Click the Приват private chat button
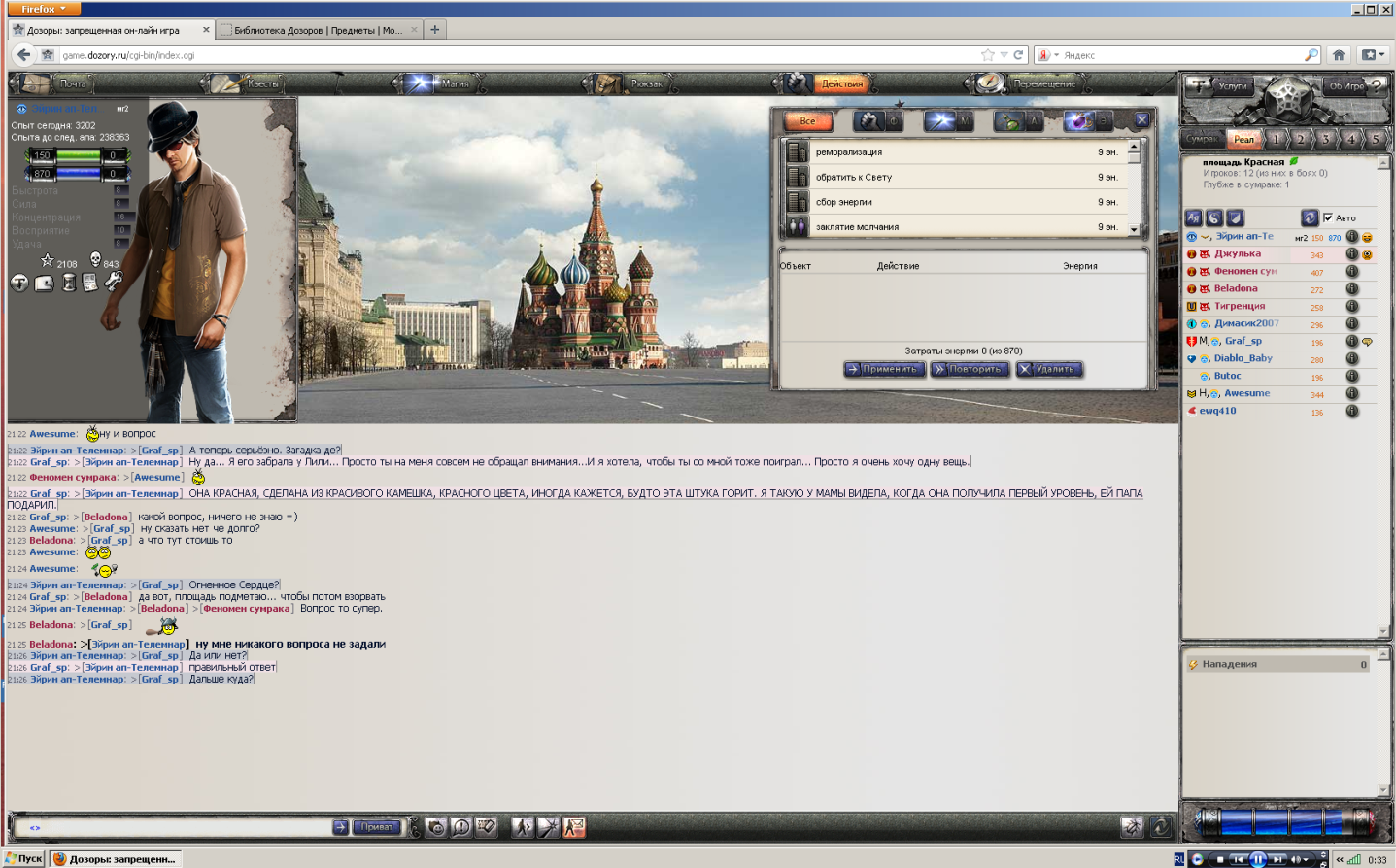 [x=376, y=827]
